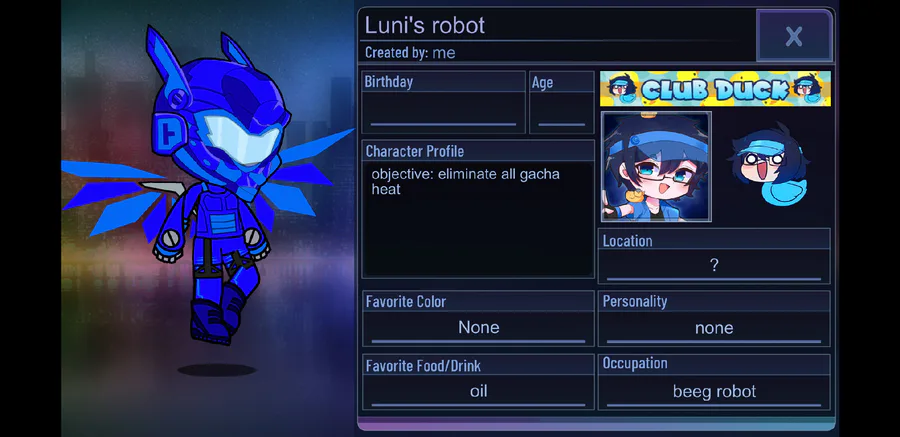Select Luni's portrait thumbnail with glasses

point(656,167)
